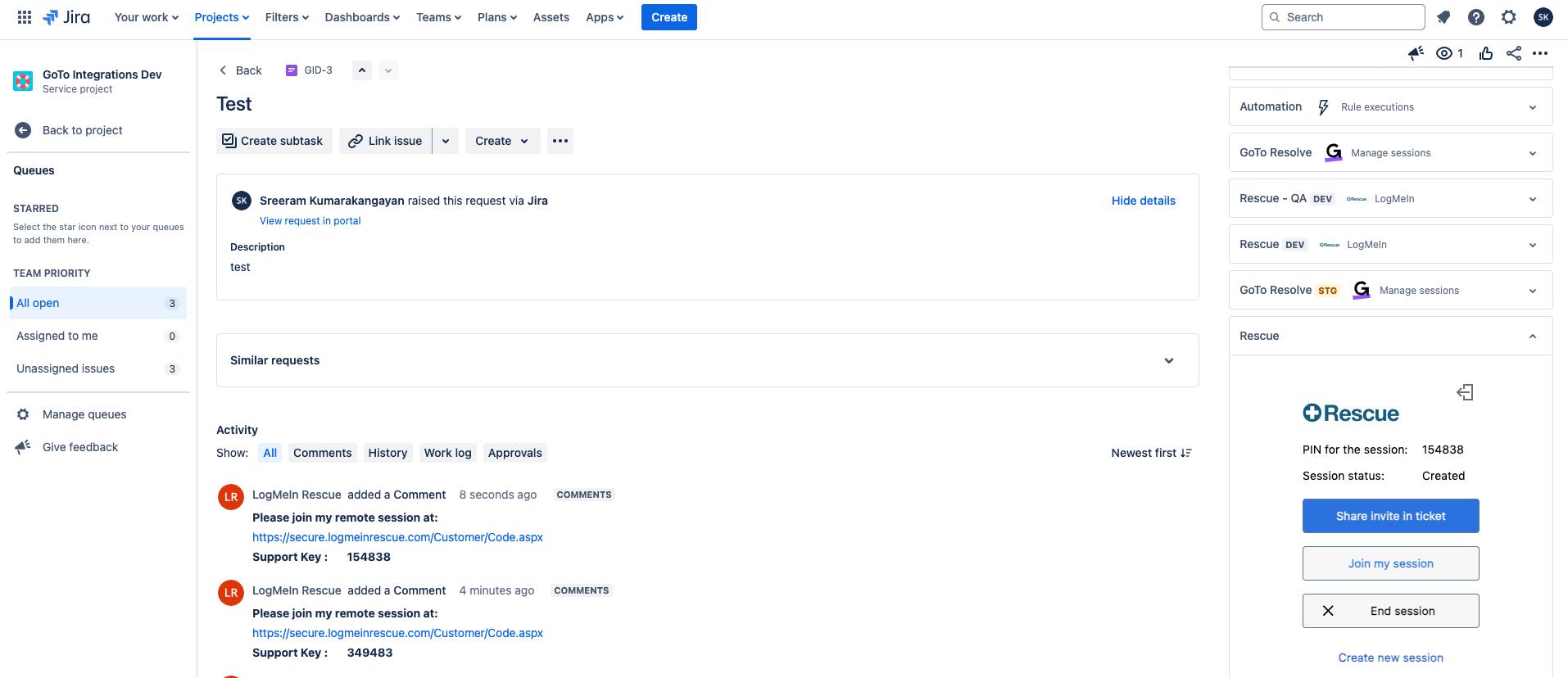Screen dimensions: 1568x678
Task: Navigate to previous issue with up arrow
Action: [362, 70]
